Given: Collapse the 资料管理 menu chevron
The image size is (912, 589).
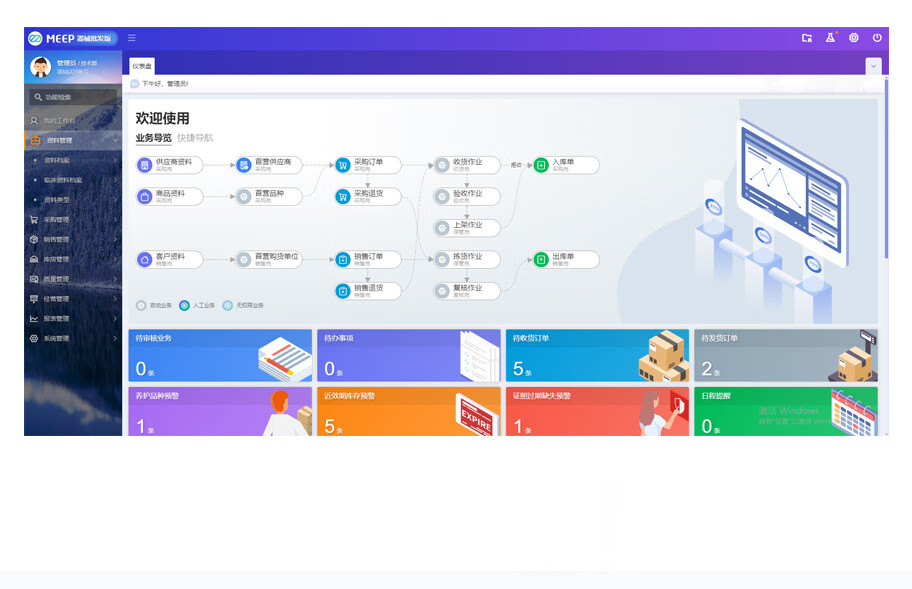Looking at the screenshot, I should [115, 140].
